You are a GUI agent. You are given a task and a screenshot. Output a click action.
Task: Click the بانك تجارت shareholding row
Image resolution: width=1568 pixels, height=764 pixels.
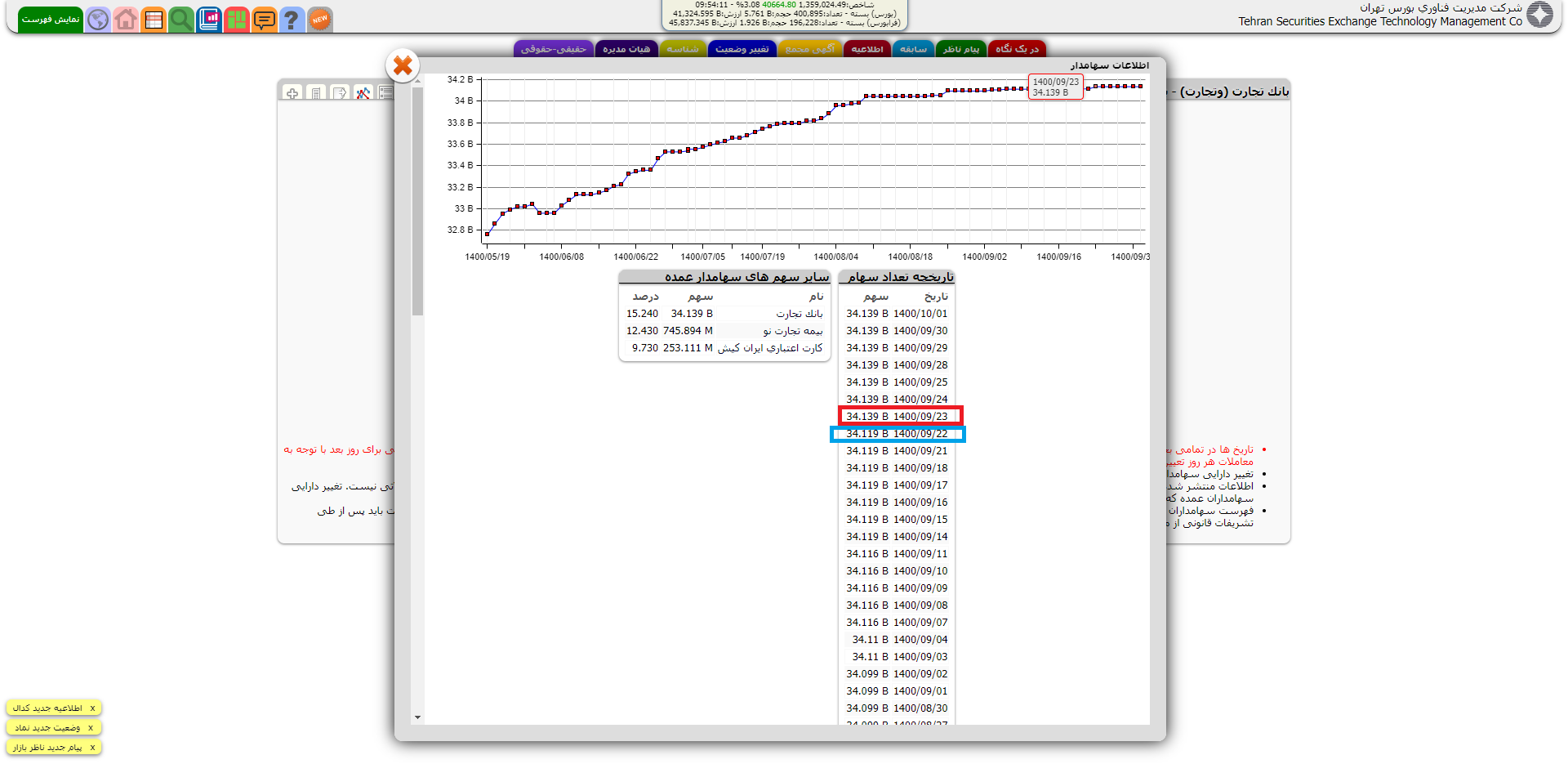[724, 314]
